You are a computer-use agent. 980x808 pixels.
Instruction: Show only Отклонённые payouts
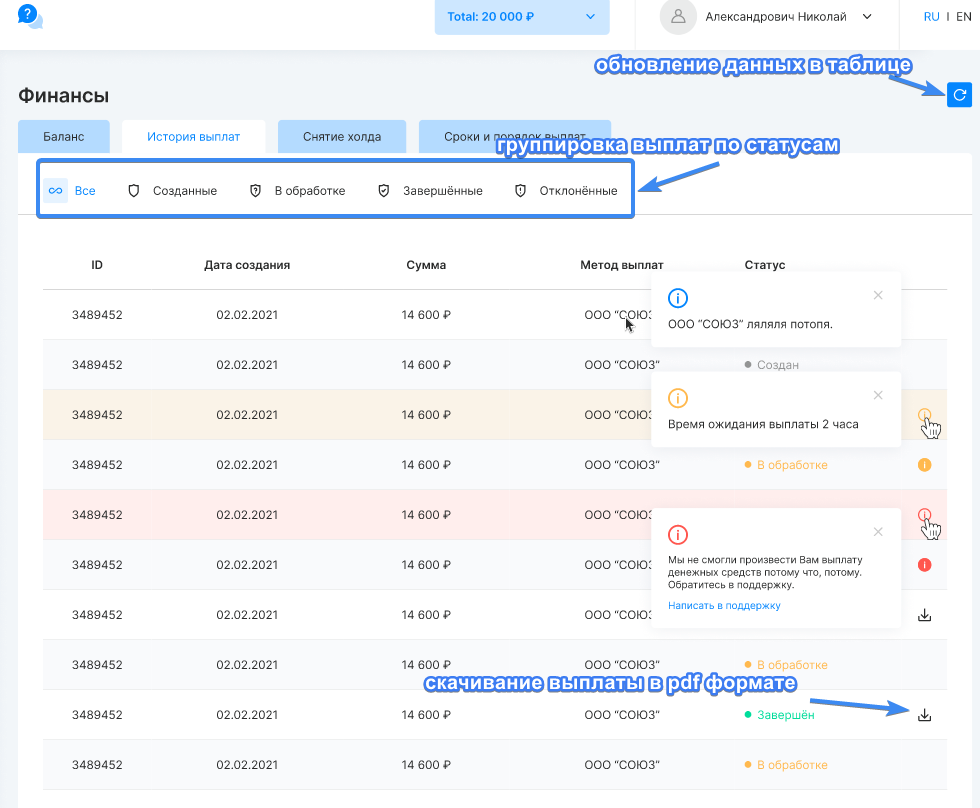(x=565, y=191)
